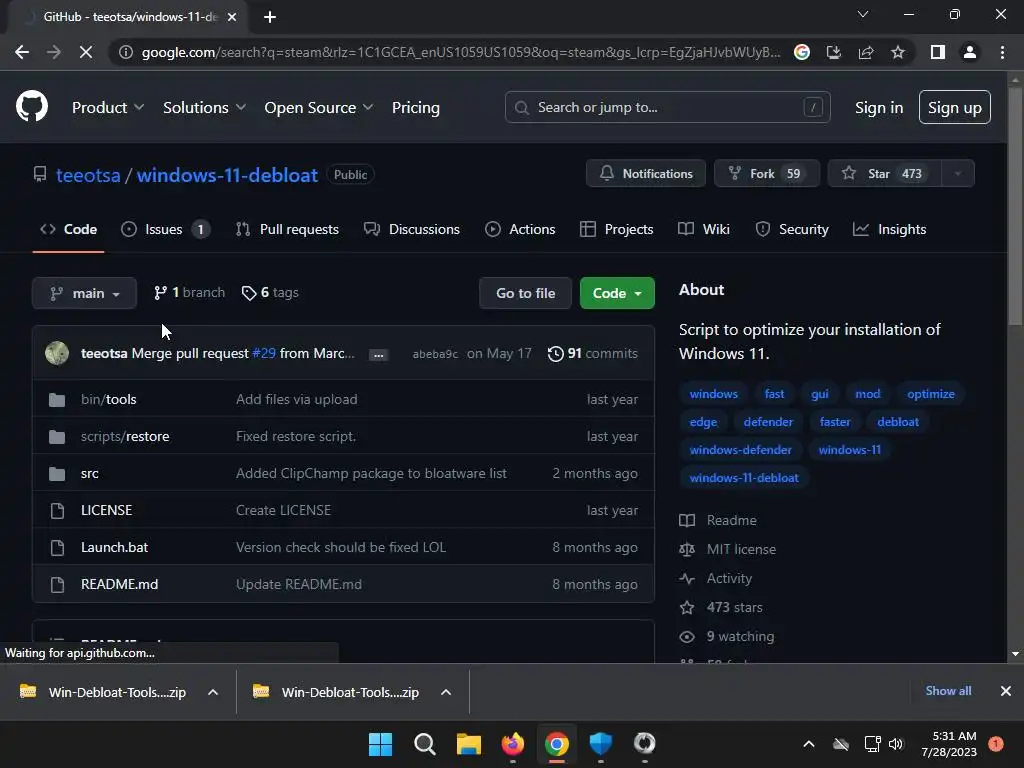The image size is (1024, 768).
Task: Expand the Open Source menu
Action: (319, 108)
